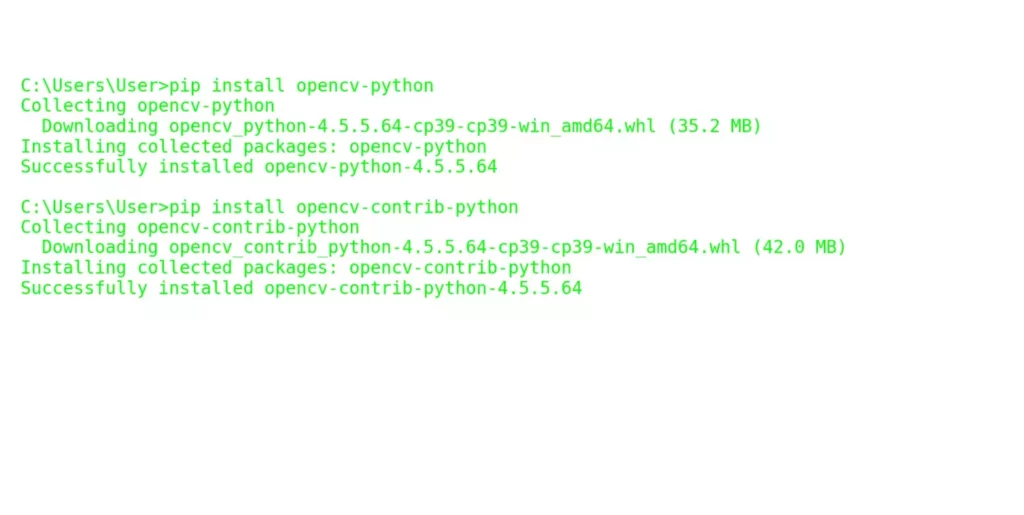The width and height of the screenshot is (1024, 515).
Task: Click the 'Collecting opencv-python' line
Action: [x=148, y=106]
